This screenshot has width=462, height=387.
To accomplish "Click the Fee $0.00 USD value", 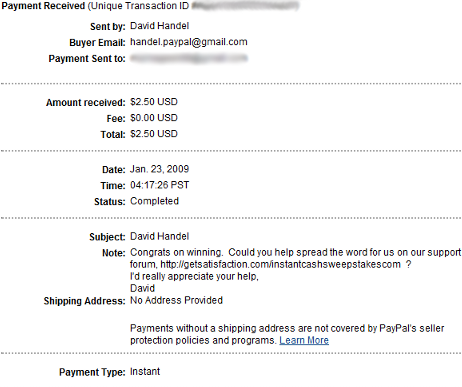I will pyautogui.click(x=154, y=118).
